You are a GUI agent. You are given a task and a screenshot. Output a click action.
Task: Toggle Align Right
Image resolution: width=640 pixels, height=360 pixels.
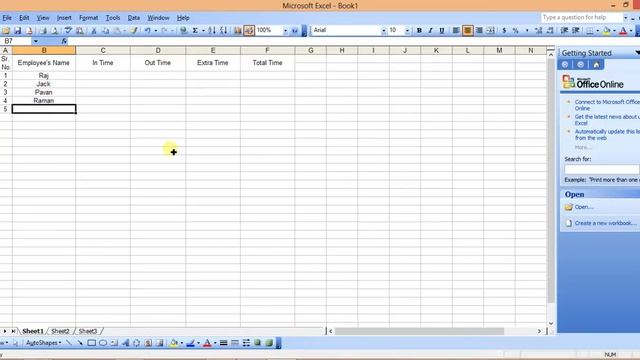point(479,31)
